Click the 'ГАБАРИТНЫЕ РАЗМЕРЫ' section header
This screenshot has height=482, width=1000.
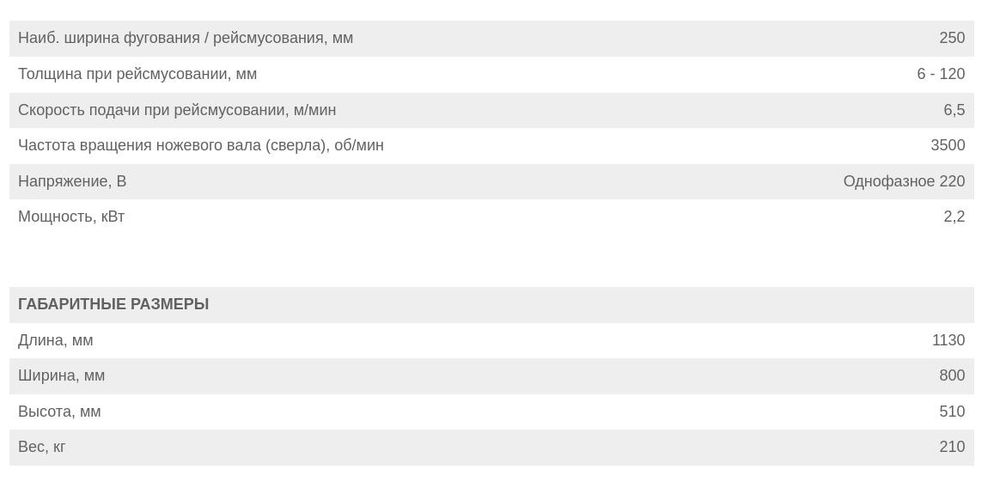[113, 304]
